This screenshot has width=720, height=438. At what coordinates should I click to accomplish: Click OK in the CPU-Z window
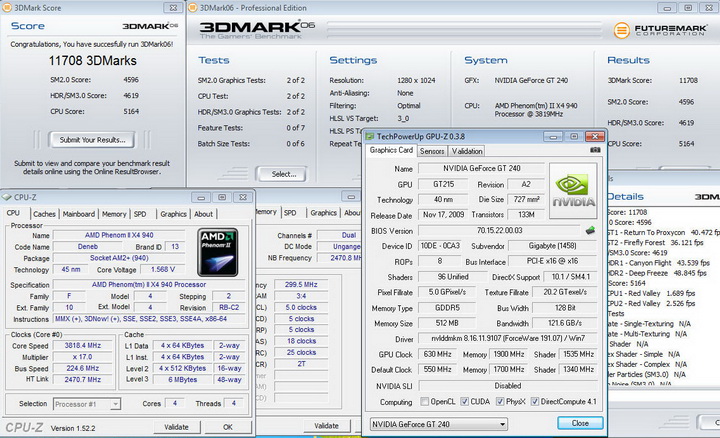tap(228, 427)
